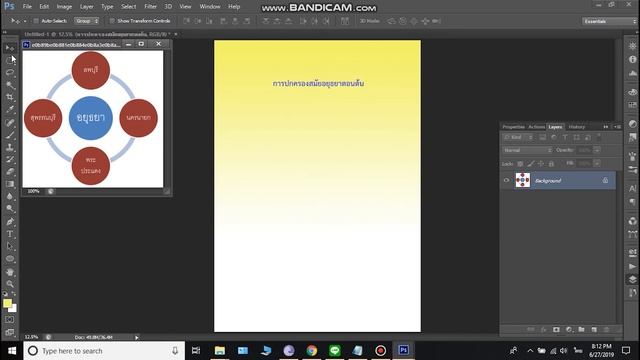Open status bar info arrow
Screen dimensions: 640x360
pyautogui.click(x=137, y=338)
